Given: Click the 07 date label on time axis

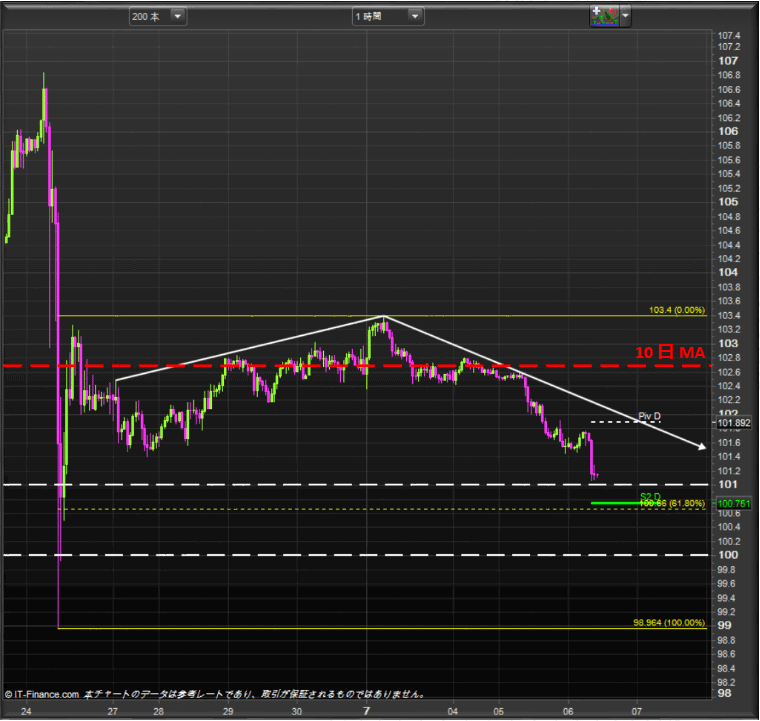Looking at the screenshot, I should tap(637, 711).
